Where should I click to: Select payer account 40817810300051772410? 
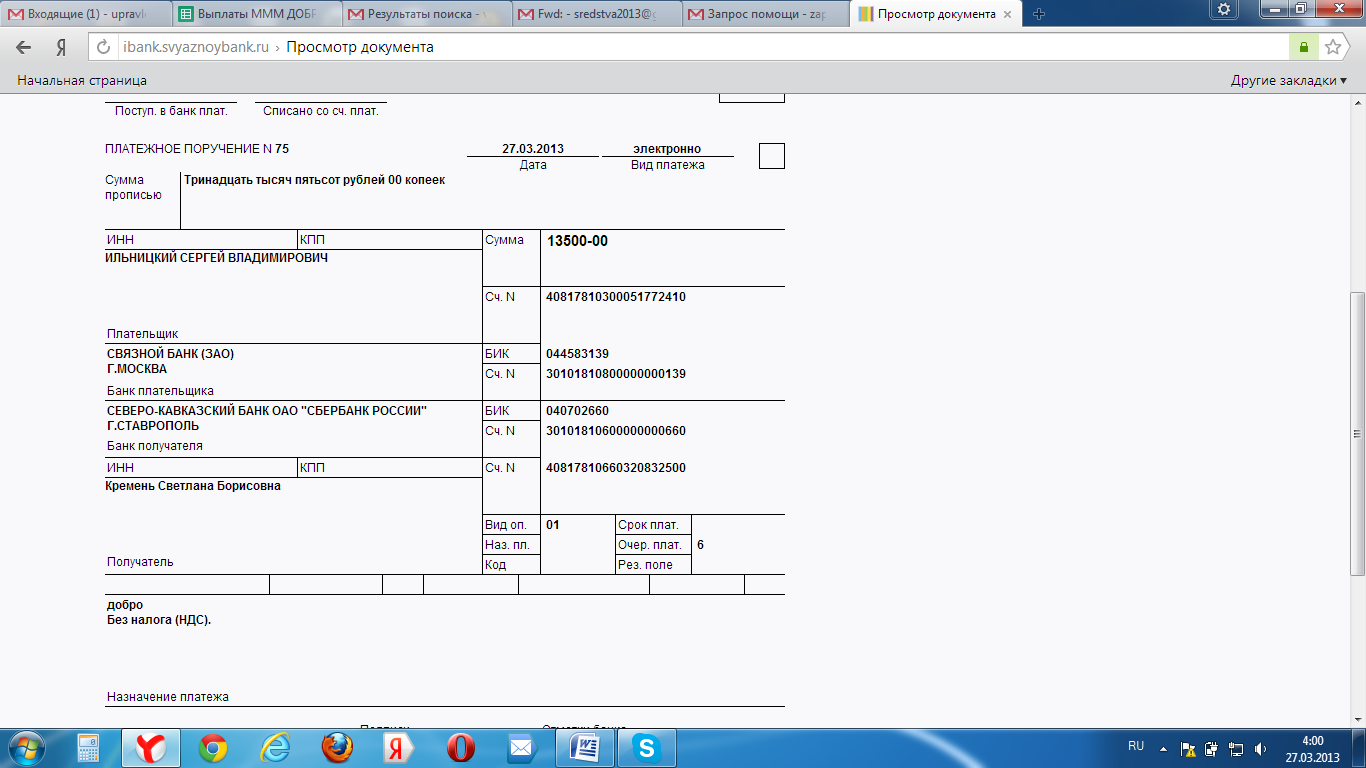[616, 297]
